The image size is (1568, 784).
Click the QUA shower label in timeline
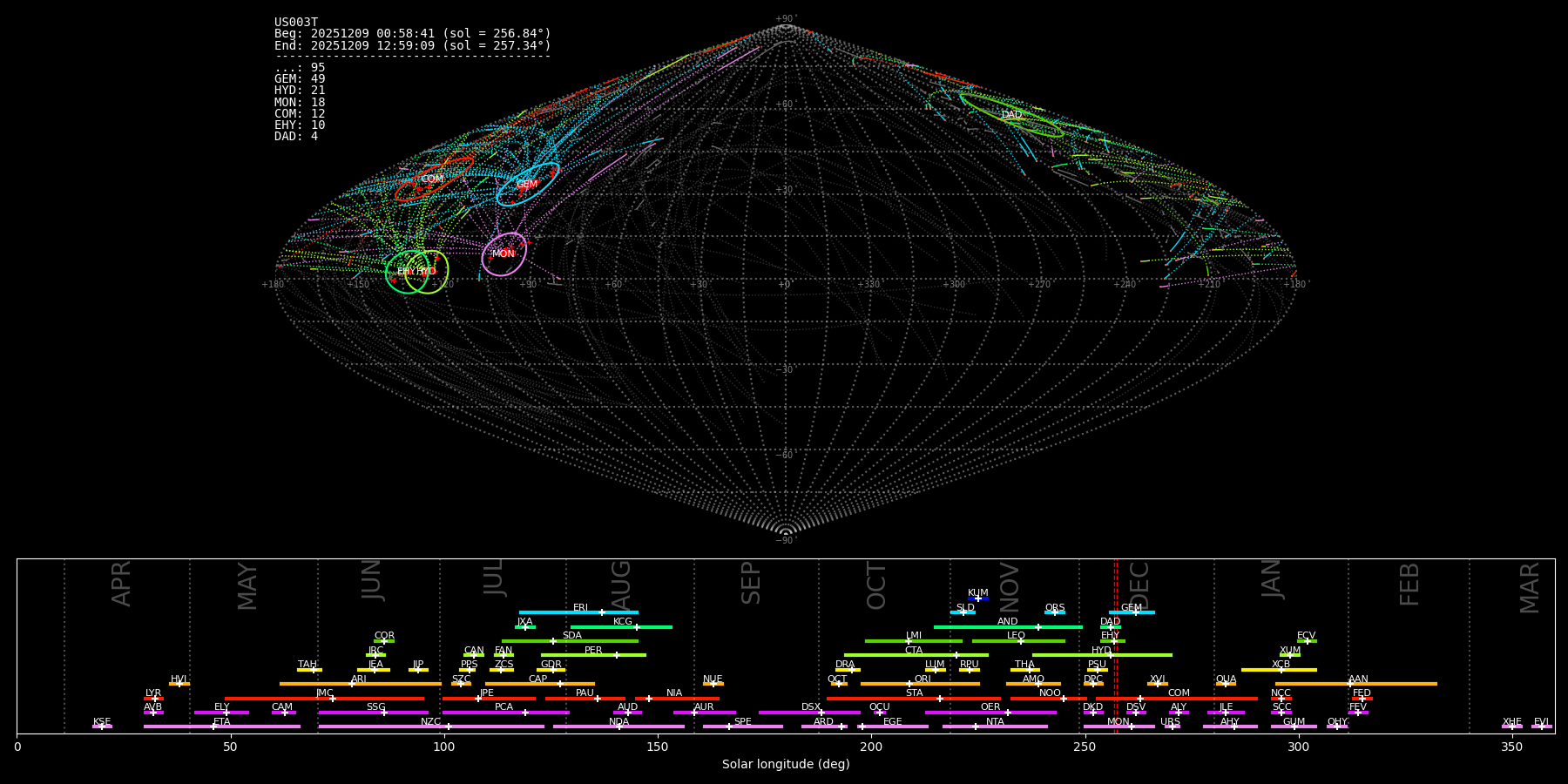tap(1227, 679)
